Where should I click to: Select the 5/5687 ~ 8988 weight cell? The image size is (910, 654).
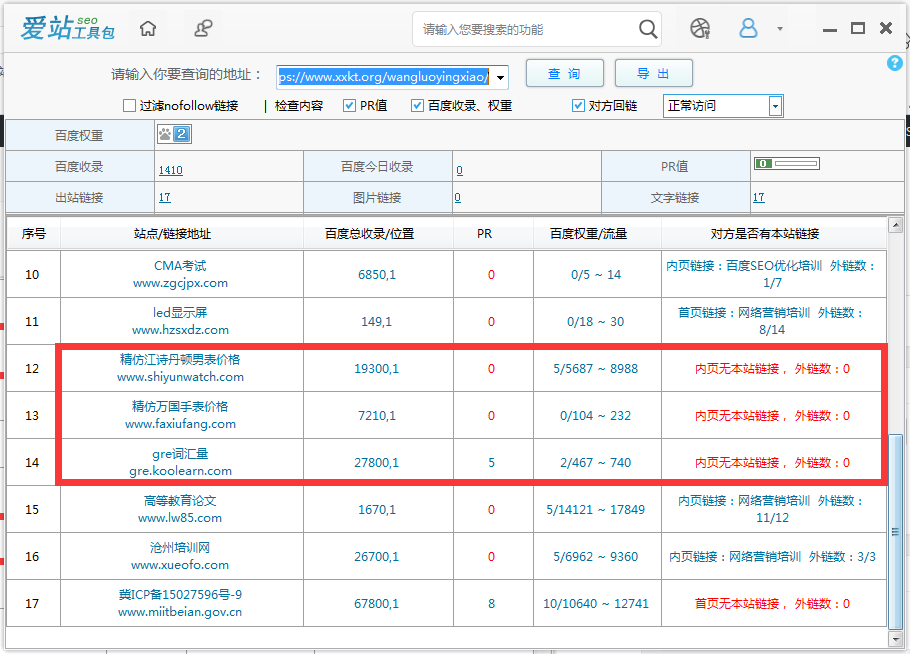(596, 368)
